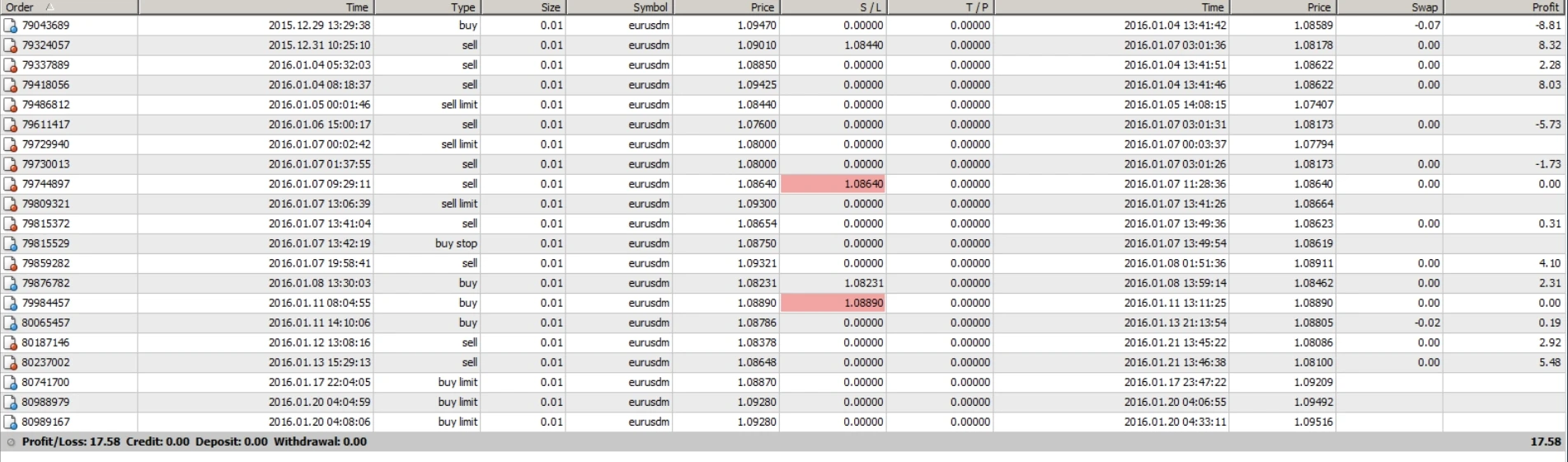Click close price 1.09516
The width and height of the screenshot is (1568, 462).
[1313, 422]
